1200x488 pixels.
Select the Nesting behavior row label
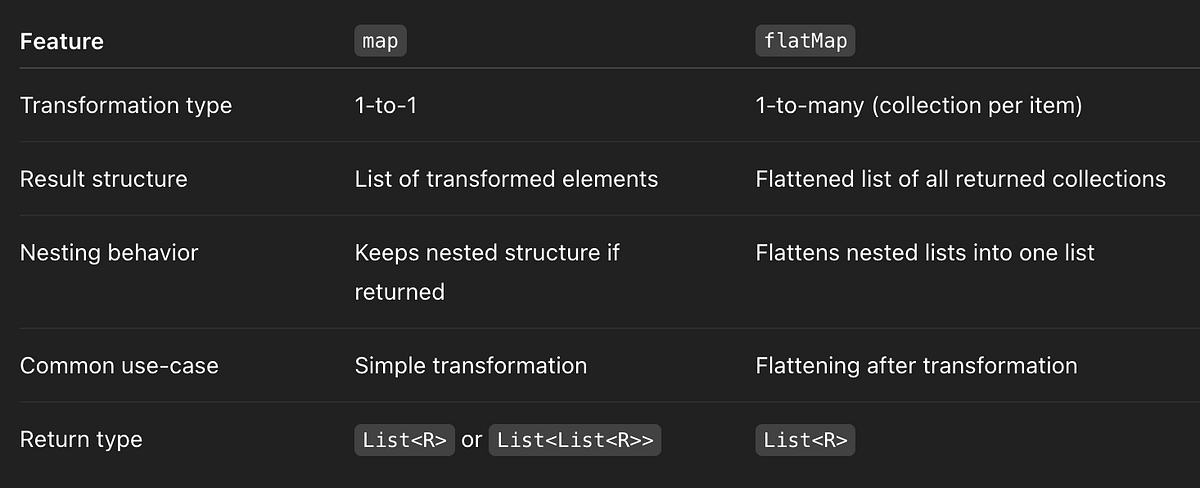[109, 253]
